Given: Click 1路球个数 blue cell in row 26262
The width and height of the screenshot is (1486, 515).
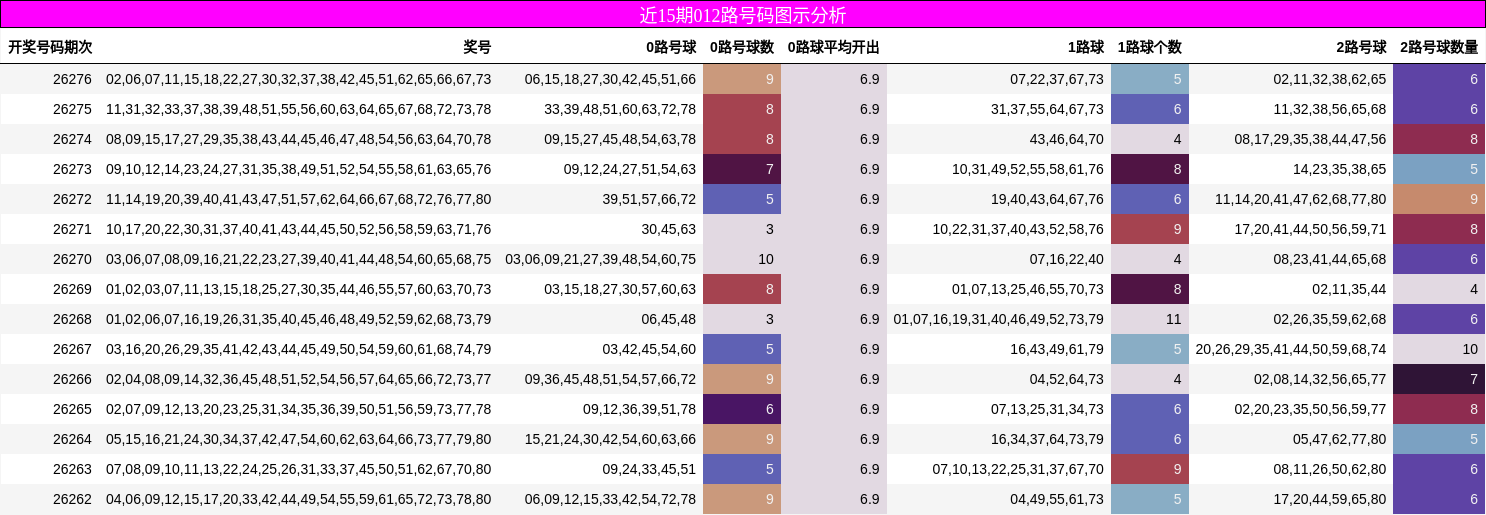Looking at the screenshot, I should [1150, 499].
